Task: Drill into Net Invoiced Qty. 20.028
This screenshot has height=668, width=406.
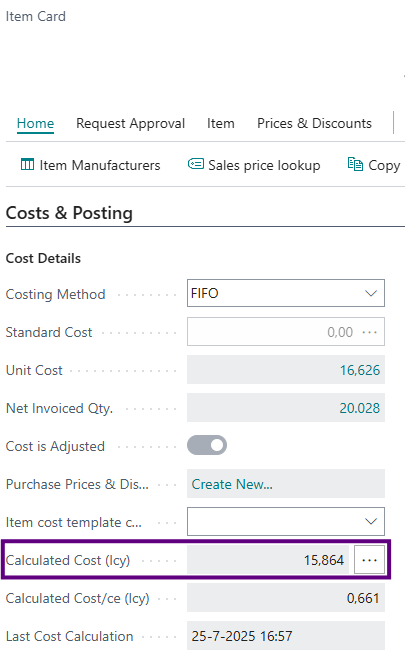Action: (x=360, y=408)
